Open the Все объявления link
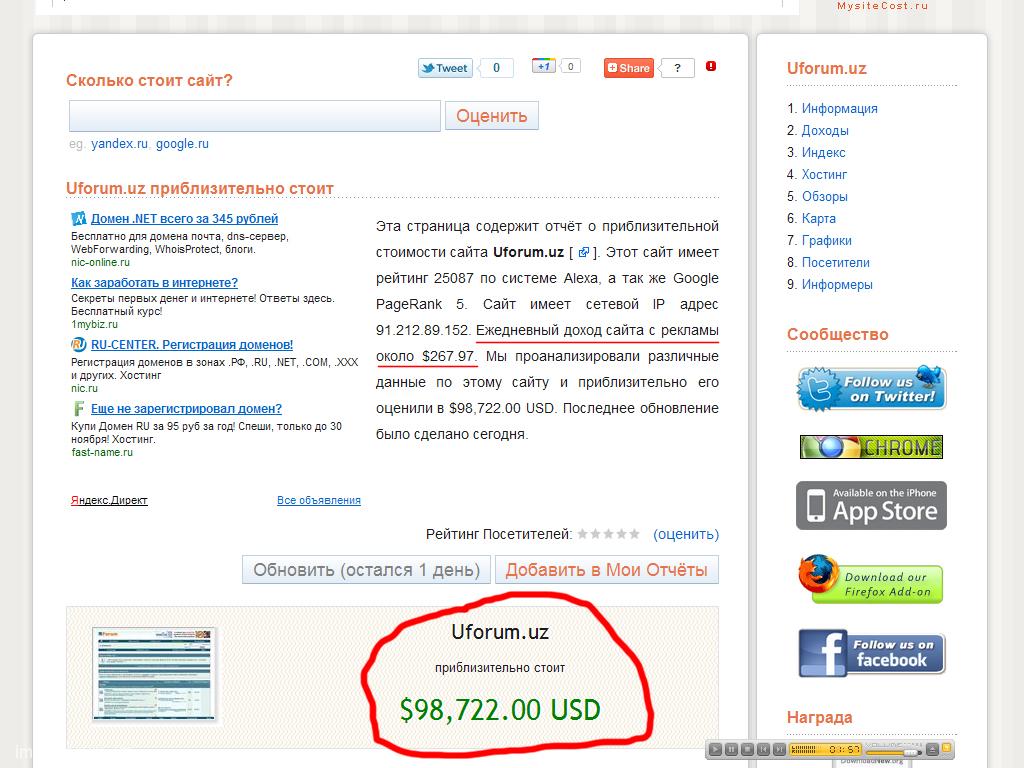The height and width of the screenshot is (768, 1024). 319,500
